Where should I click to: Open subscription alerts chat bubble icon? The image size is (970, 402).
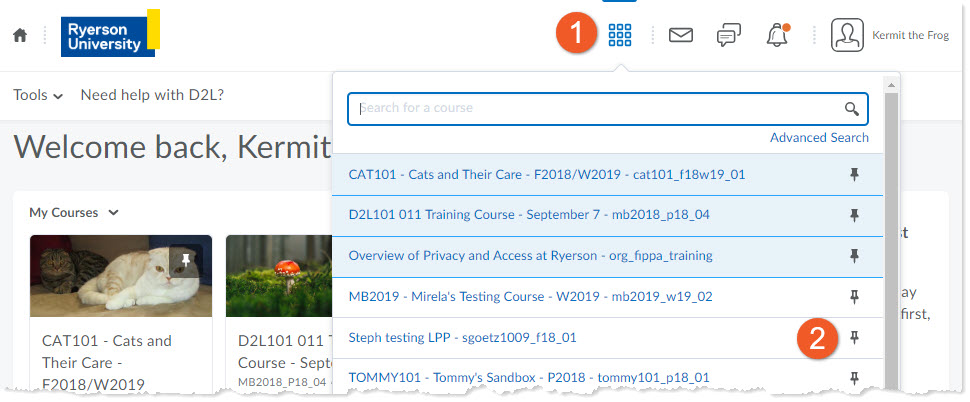pyautogui.click(x=729, y=36)
